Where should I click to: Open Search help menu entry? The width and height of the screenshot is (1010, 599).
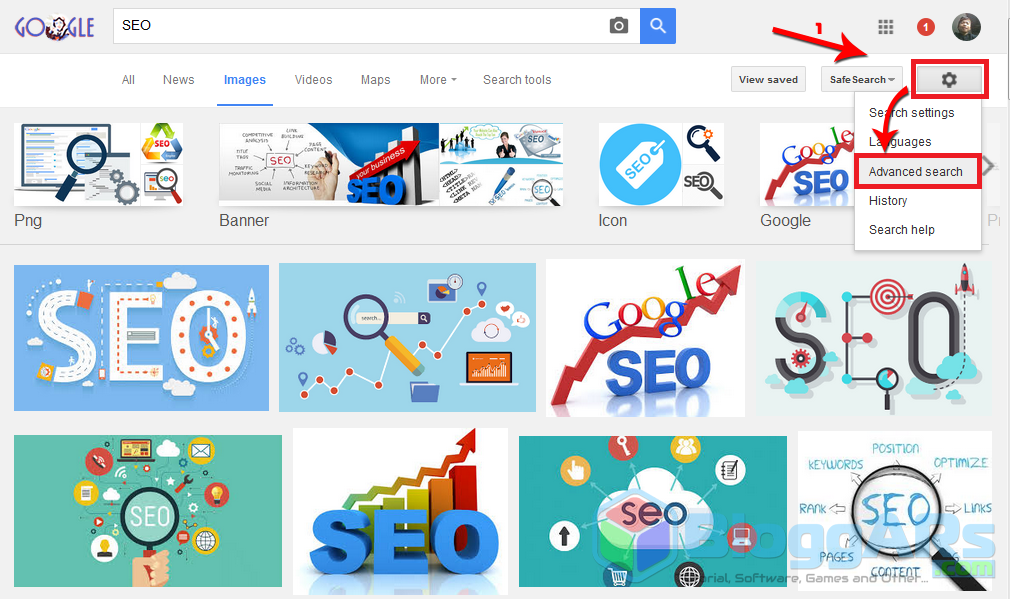(x=901, y=230)
